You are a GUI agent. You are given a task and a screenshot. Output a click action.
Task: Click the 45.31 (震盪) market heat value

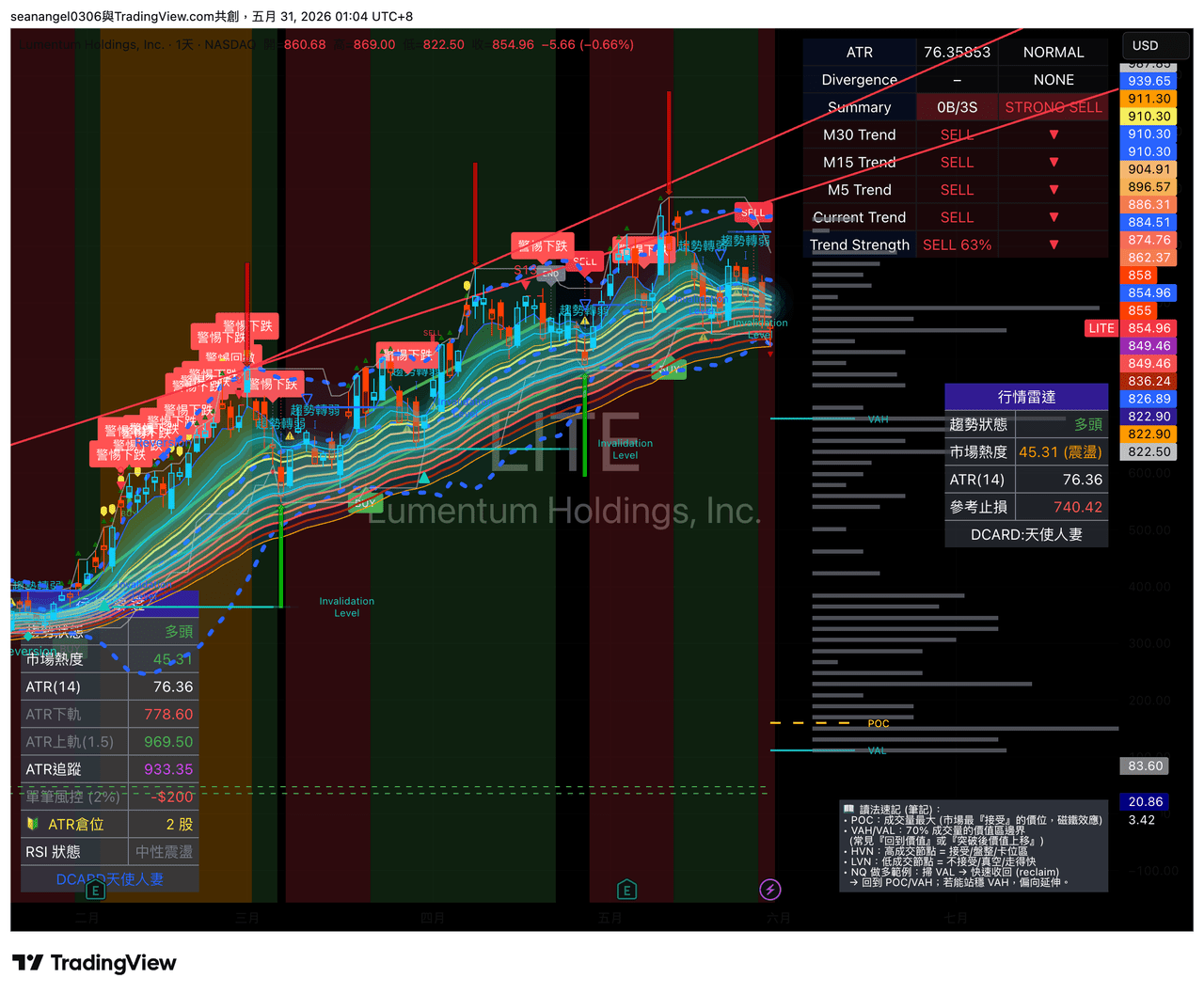[1060, 452]
